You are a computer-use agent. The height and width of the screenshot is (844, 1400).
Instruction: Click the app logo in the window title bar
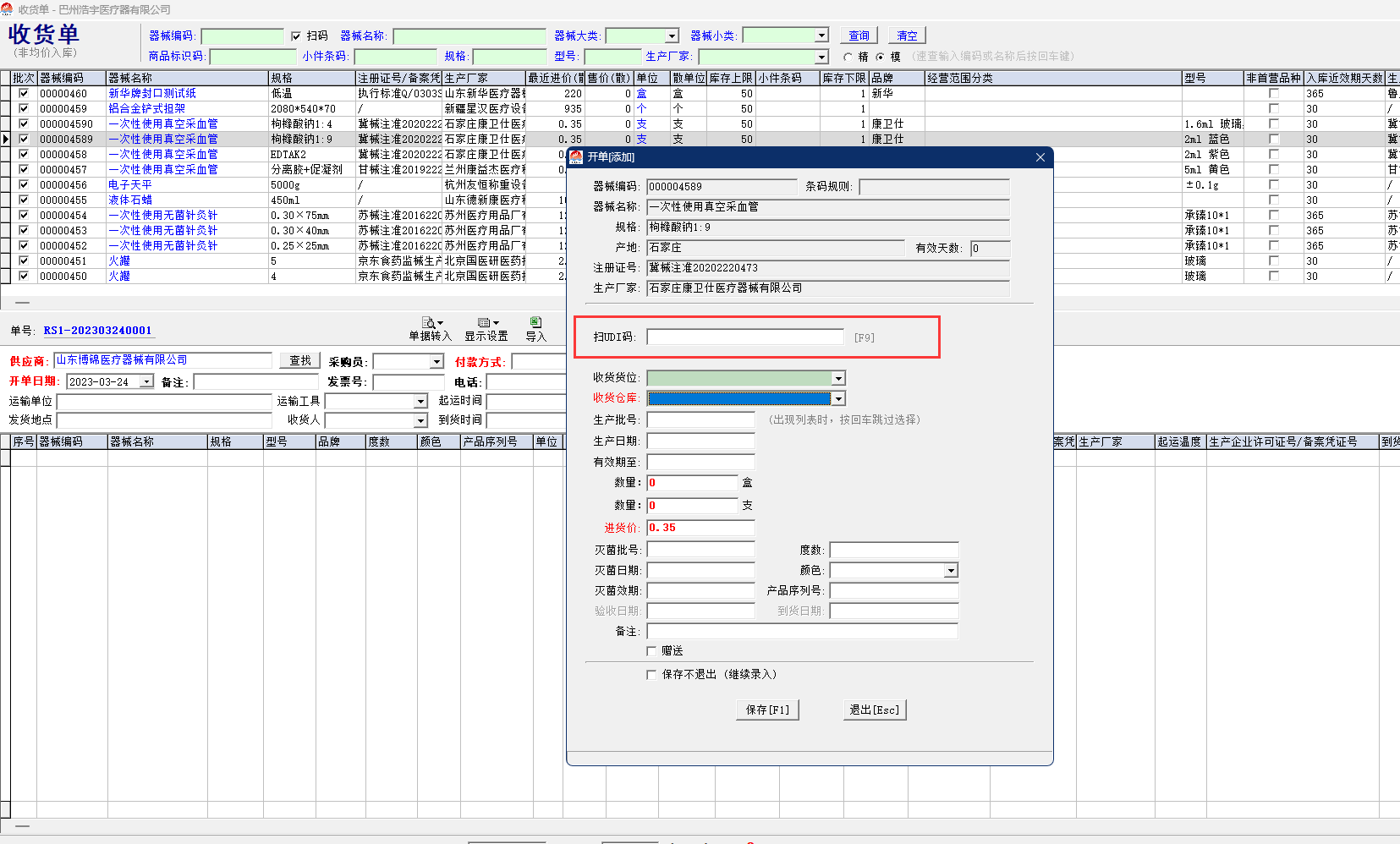tap(8, 9)
